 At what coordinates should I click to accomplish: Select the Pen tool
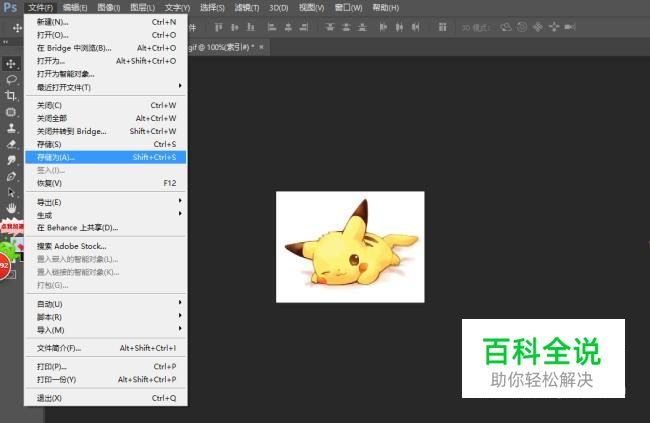tap(11, 177)
